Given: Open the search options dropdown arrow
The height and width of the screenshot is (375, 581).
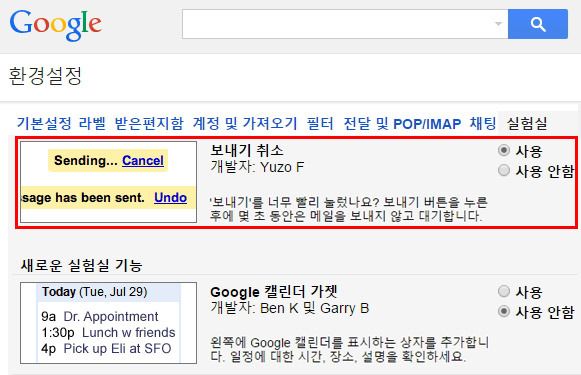Looking at the screenshot, I should pos(498,24).
